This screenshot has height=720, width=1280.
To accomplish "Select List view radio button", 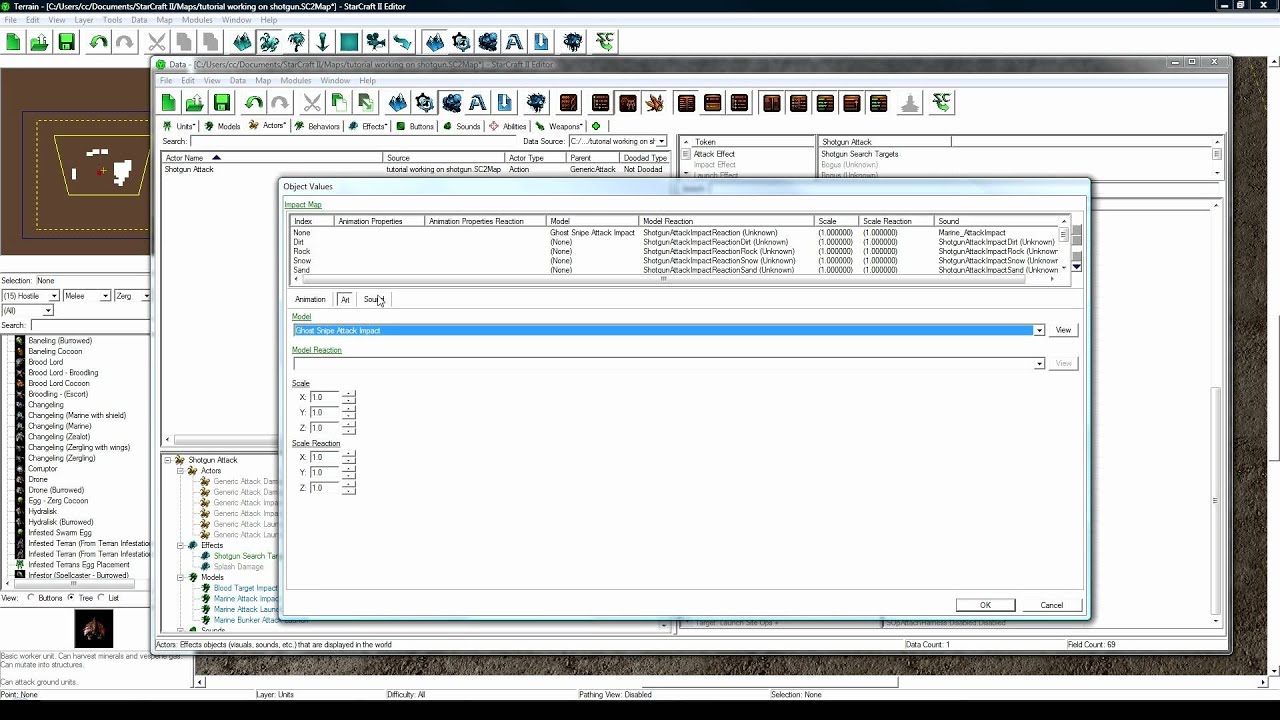I will click(101, 598).
